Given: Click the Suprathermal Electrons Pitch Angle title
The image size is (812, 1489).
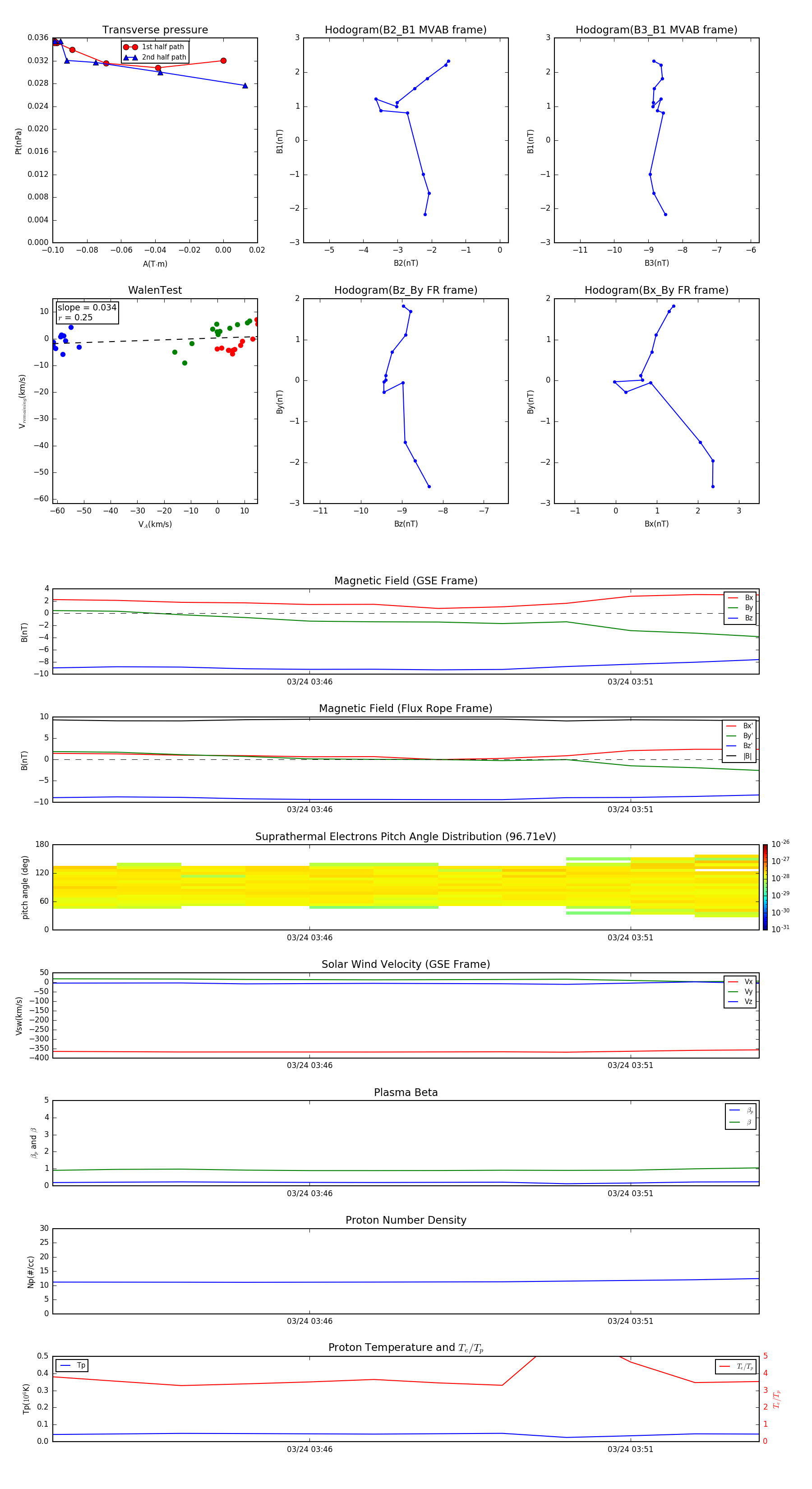Looking at the screenshot, I should [x=406, y=837].
